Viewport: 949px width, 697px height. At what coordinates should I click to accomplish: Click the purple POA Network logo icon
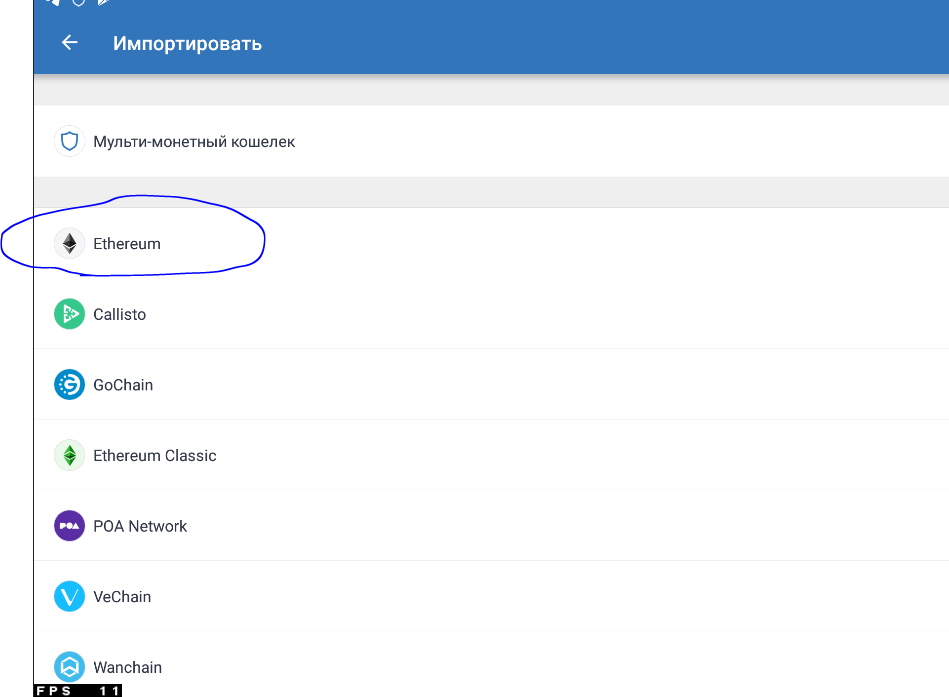pyautogui.click(x=70, y=526)
